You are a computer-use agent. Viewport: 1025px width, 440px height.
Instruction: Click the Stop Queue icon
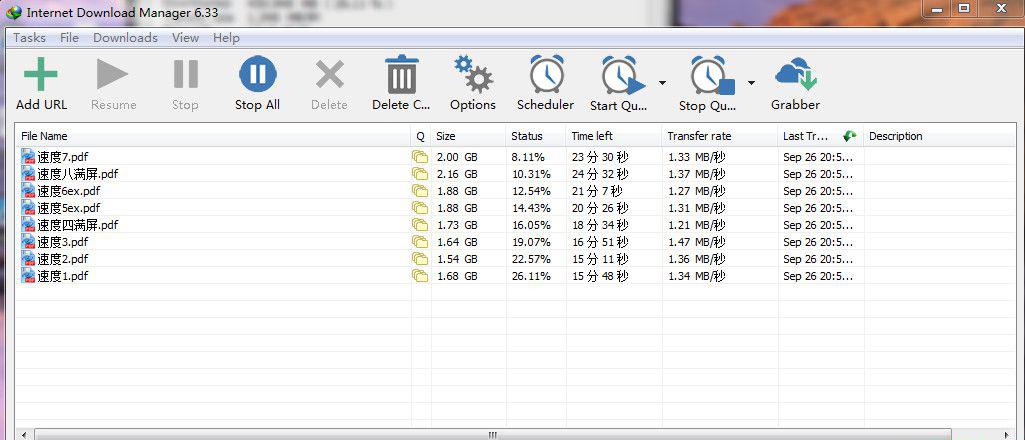click(712, 75)
